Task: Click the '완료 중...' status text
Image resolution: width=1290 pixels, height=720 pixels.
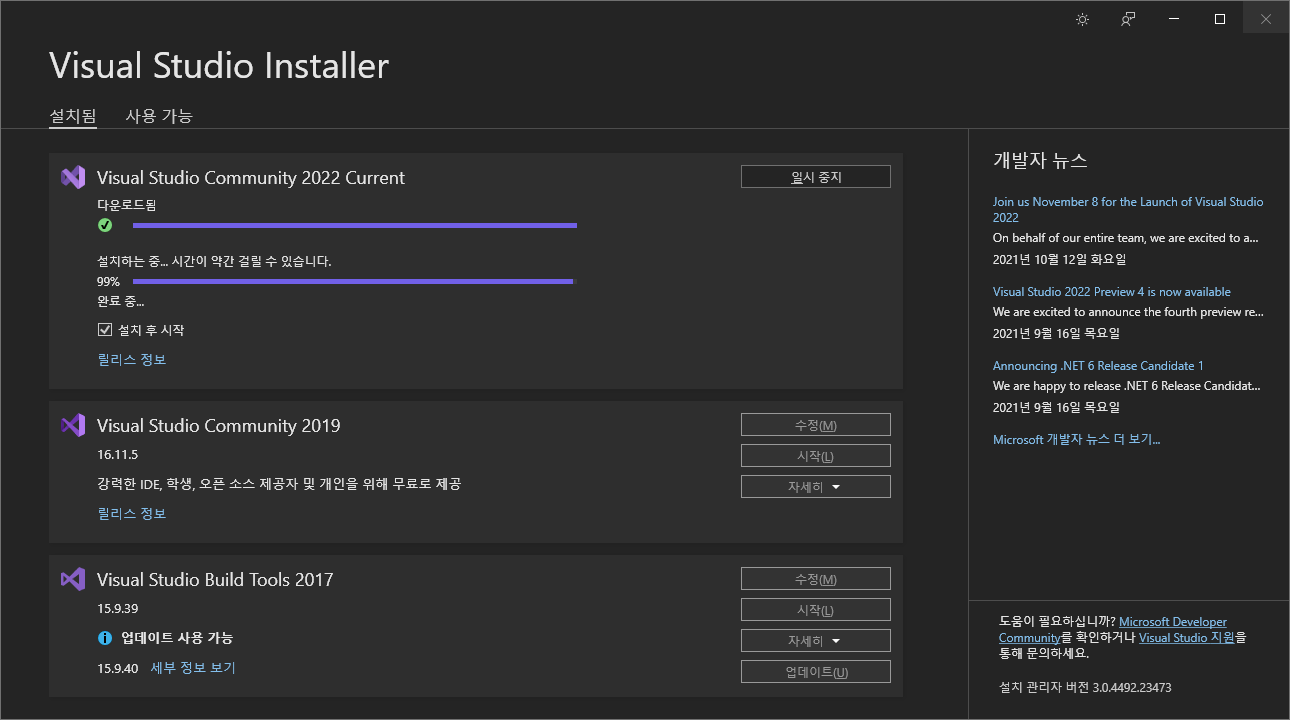Action: pos(120,300)
